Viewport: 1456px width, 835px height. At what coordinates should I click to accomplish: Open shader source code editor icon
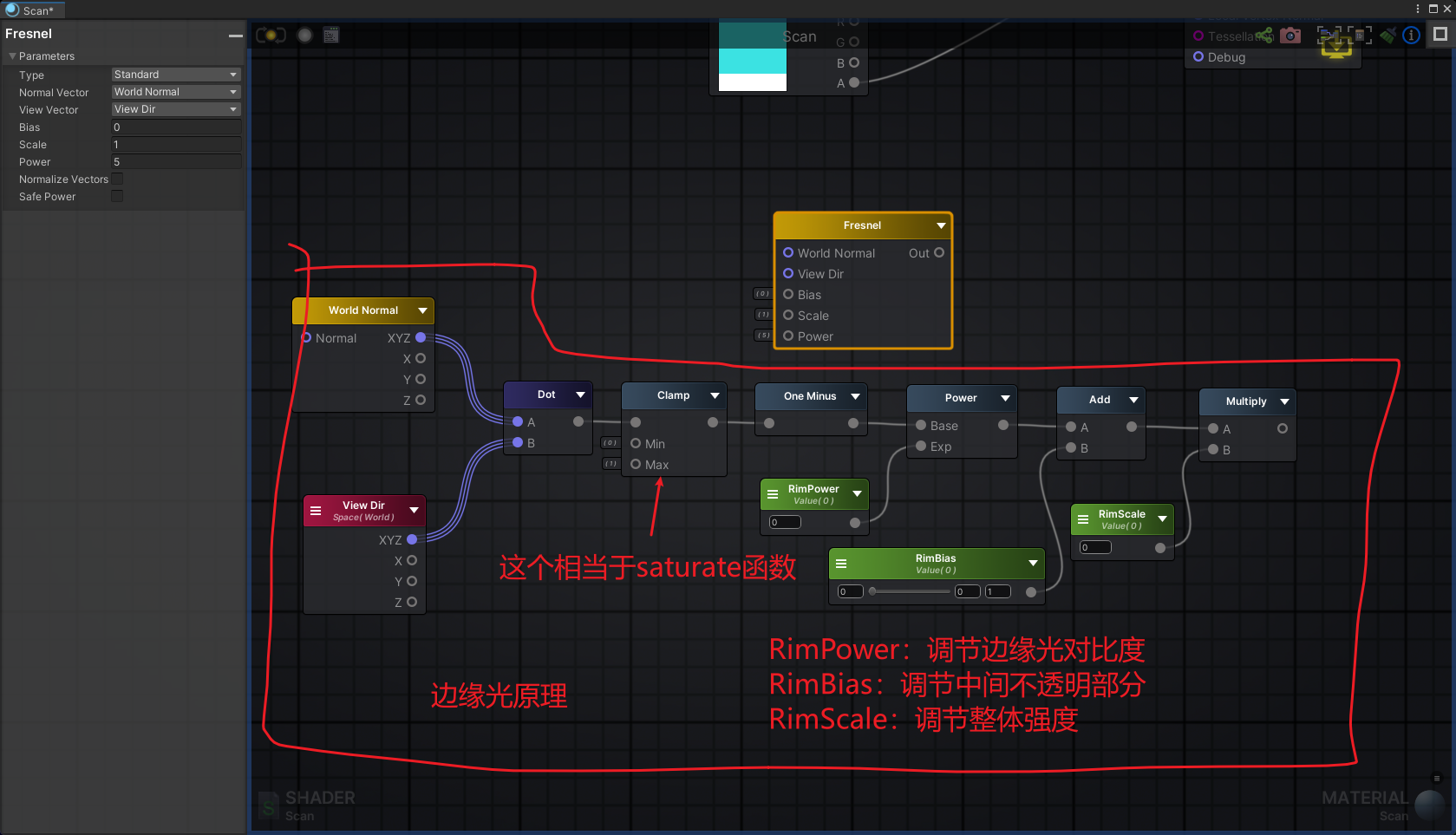click(x=331, y=36)
